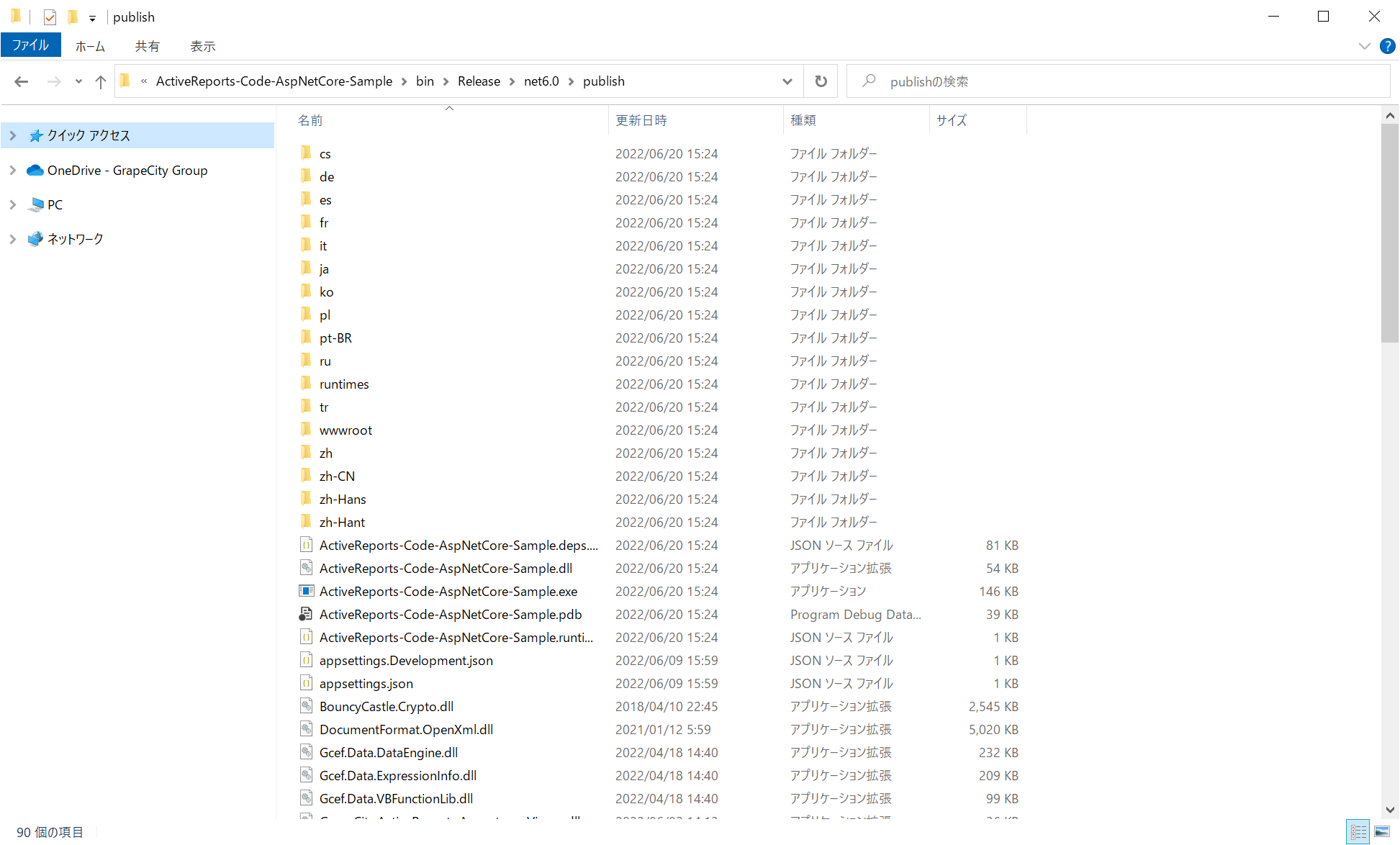Expand the ribbon with the chevron

[1364, 46]
